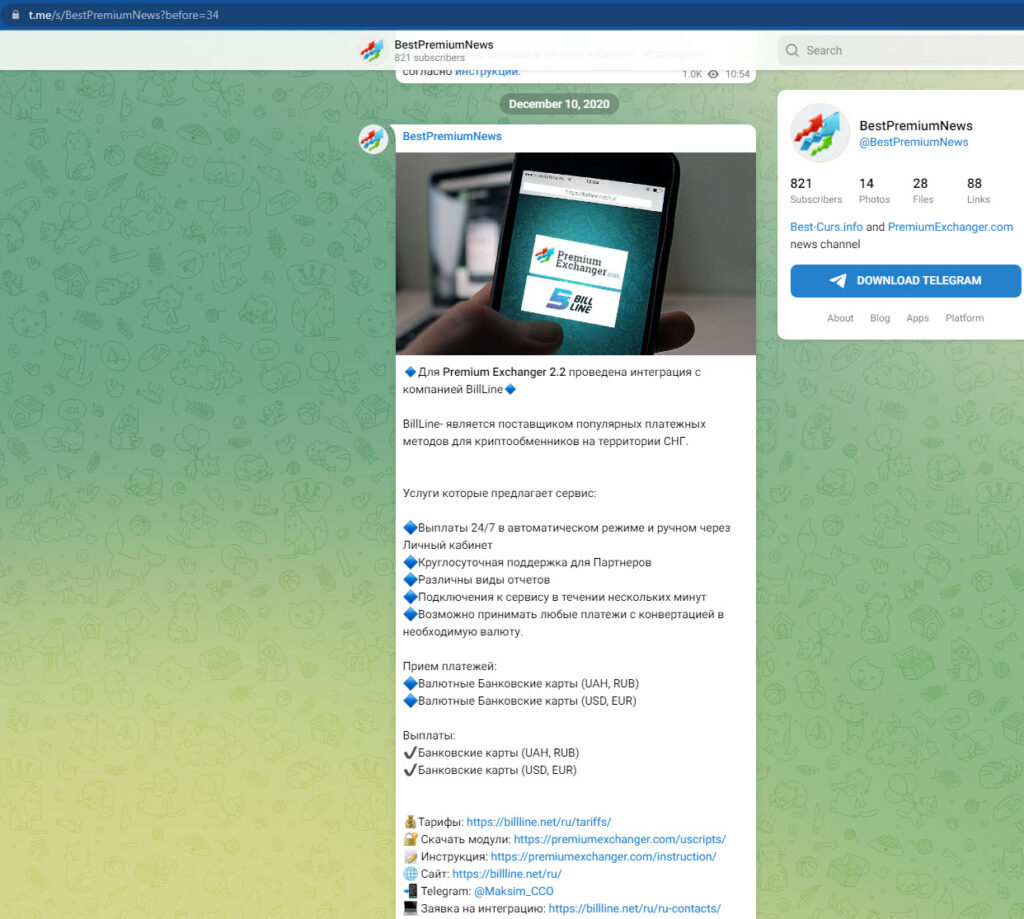This screenshot has height=919, width=1024.
Task: Open the PremiumExchanger.com link in sidebar
Action: click(x=950, y=227)
